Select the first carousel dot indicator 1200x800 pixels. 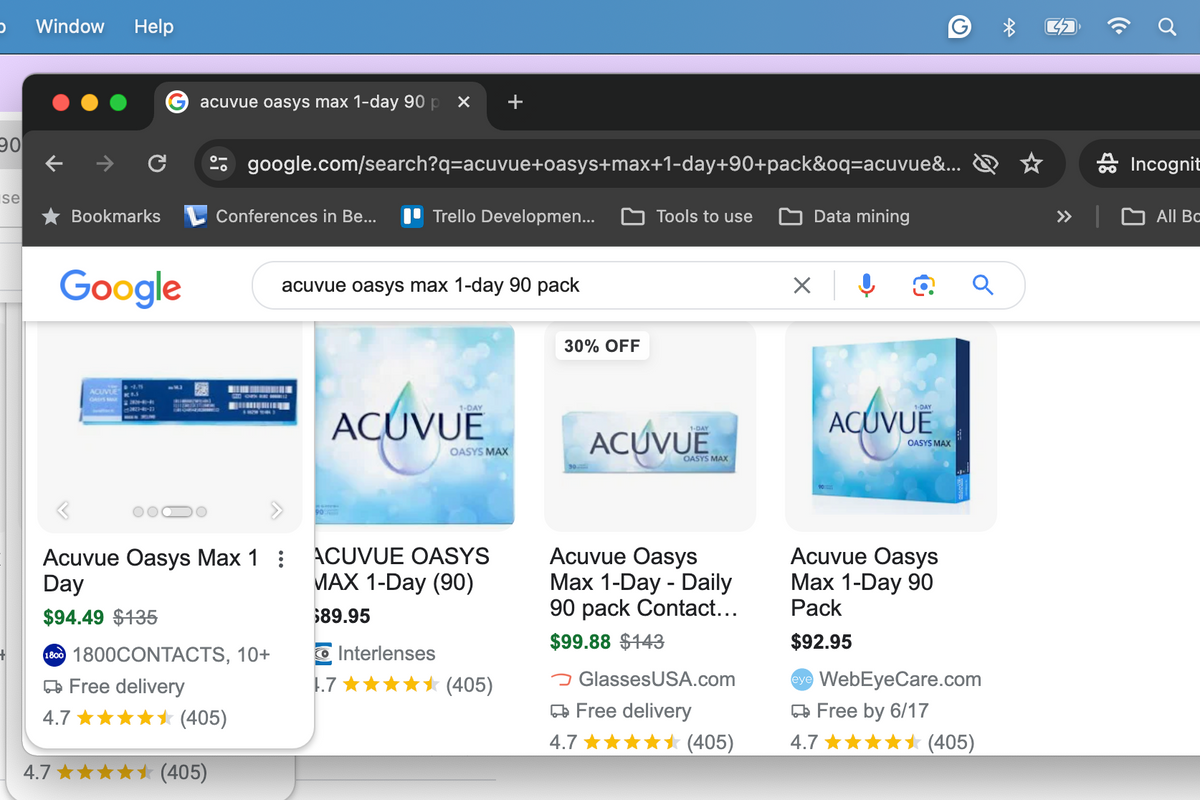pos(139,512)
